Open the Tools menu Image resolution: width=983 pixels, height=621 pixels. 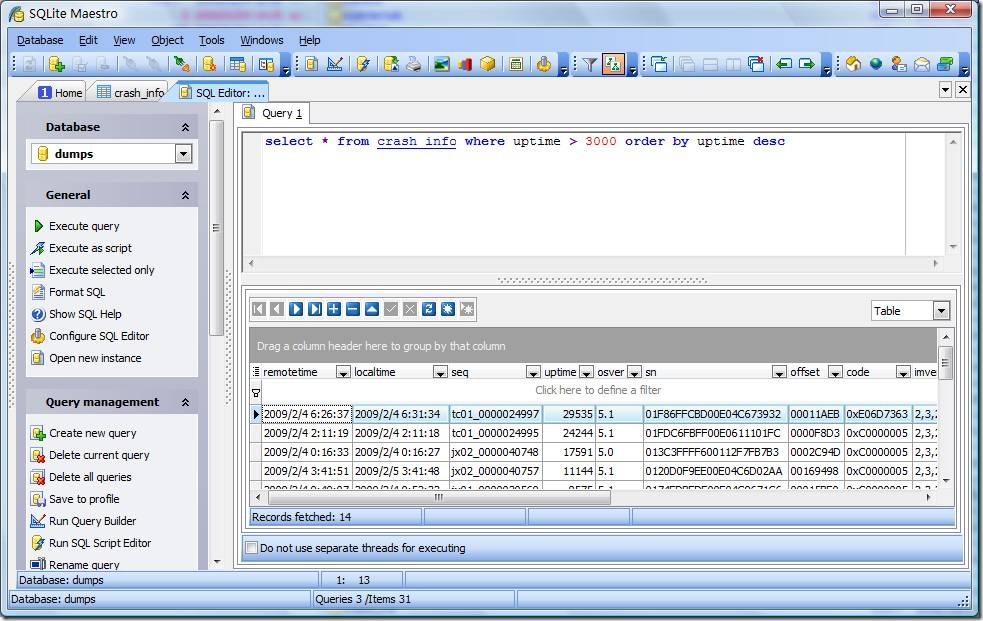pyautogui.click(x=212, y=40)
